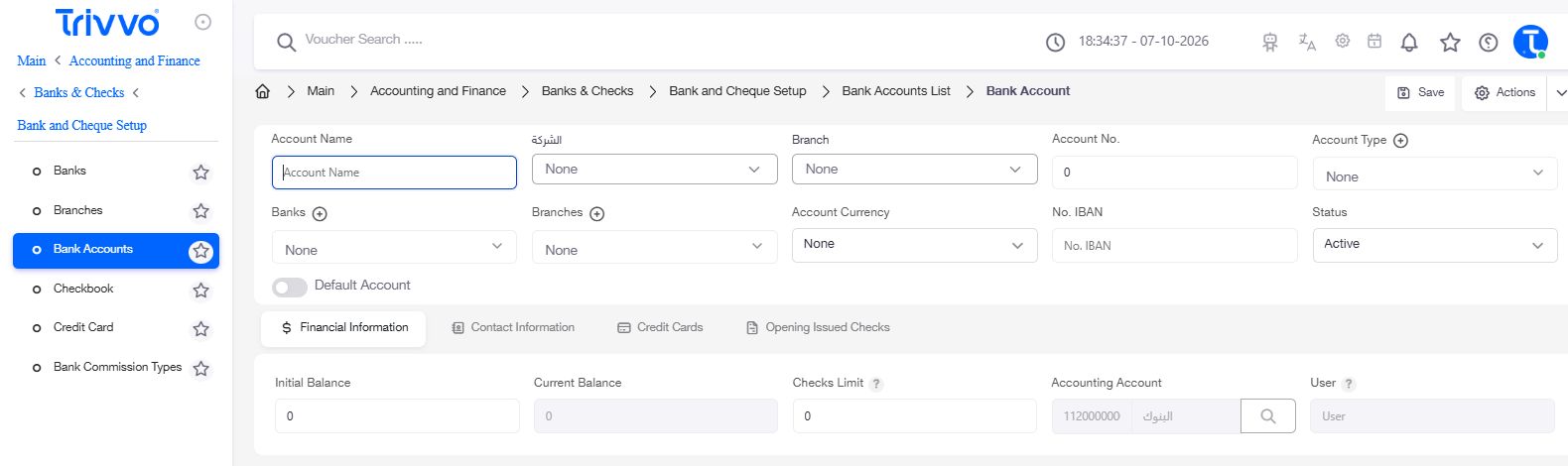This screenshot has width=1568, height=466.
Task: Favorite the Bank Commission Types star
Action: 200,369
